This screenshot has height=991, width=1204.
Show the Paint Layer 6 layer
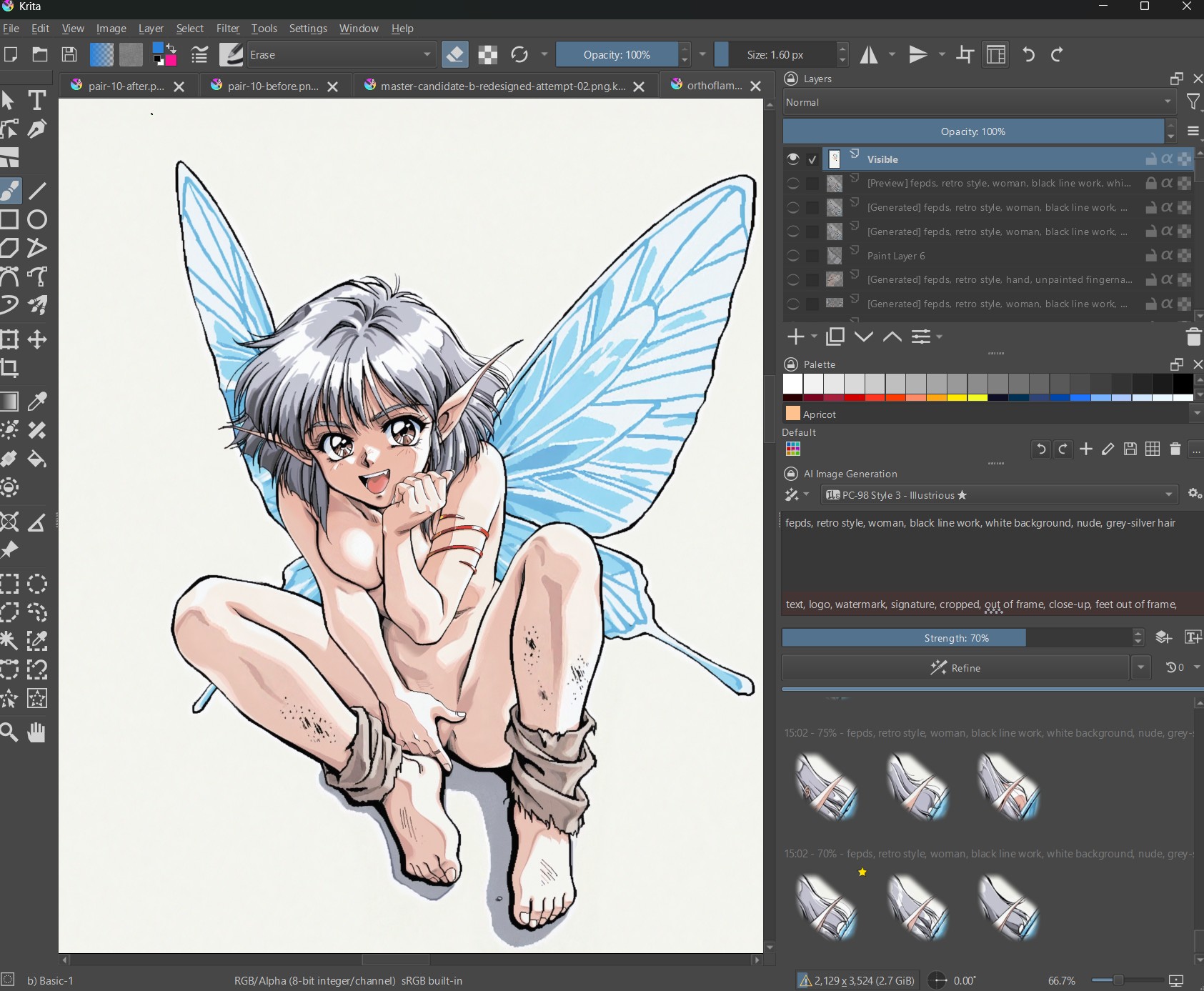pos(792,256)
